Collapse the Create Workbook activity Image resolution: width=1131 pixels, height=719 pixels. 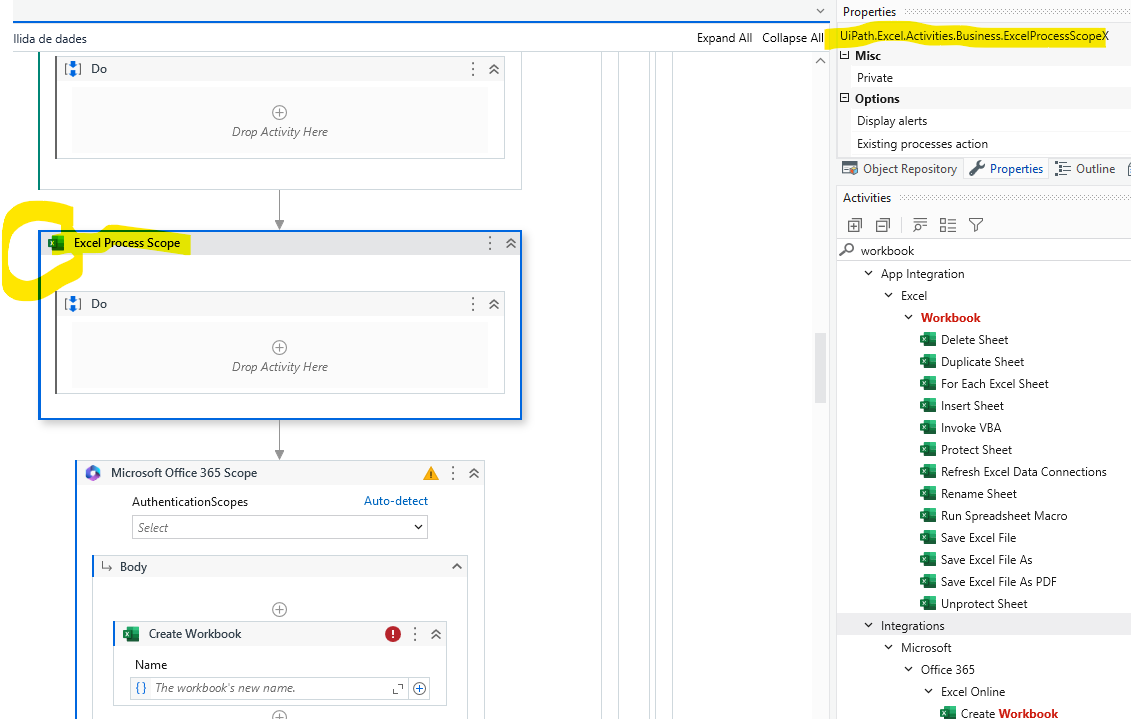(x=436, y=634)
